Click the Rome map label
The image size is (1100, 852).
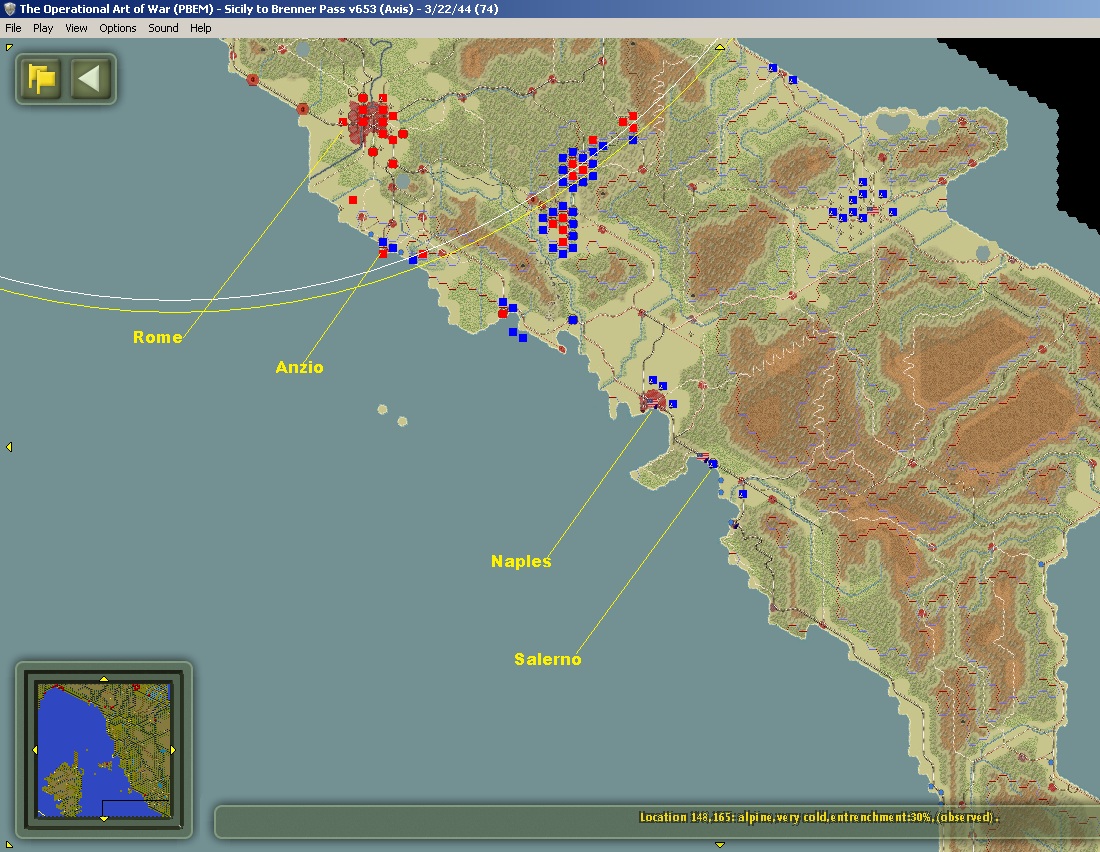tap(158, 337)
